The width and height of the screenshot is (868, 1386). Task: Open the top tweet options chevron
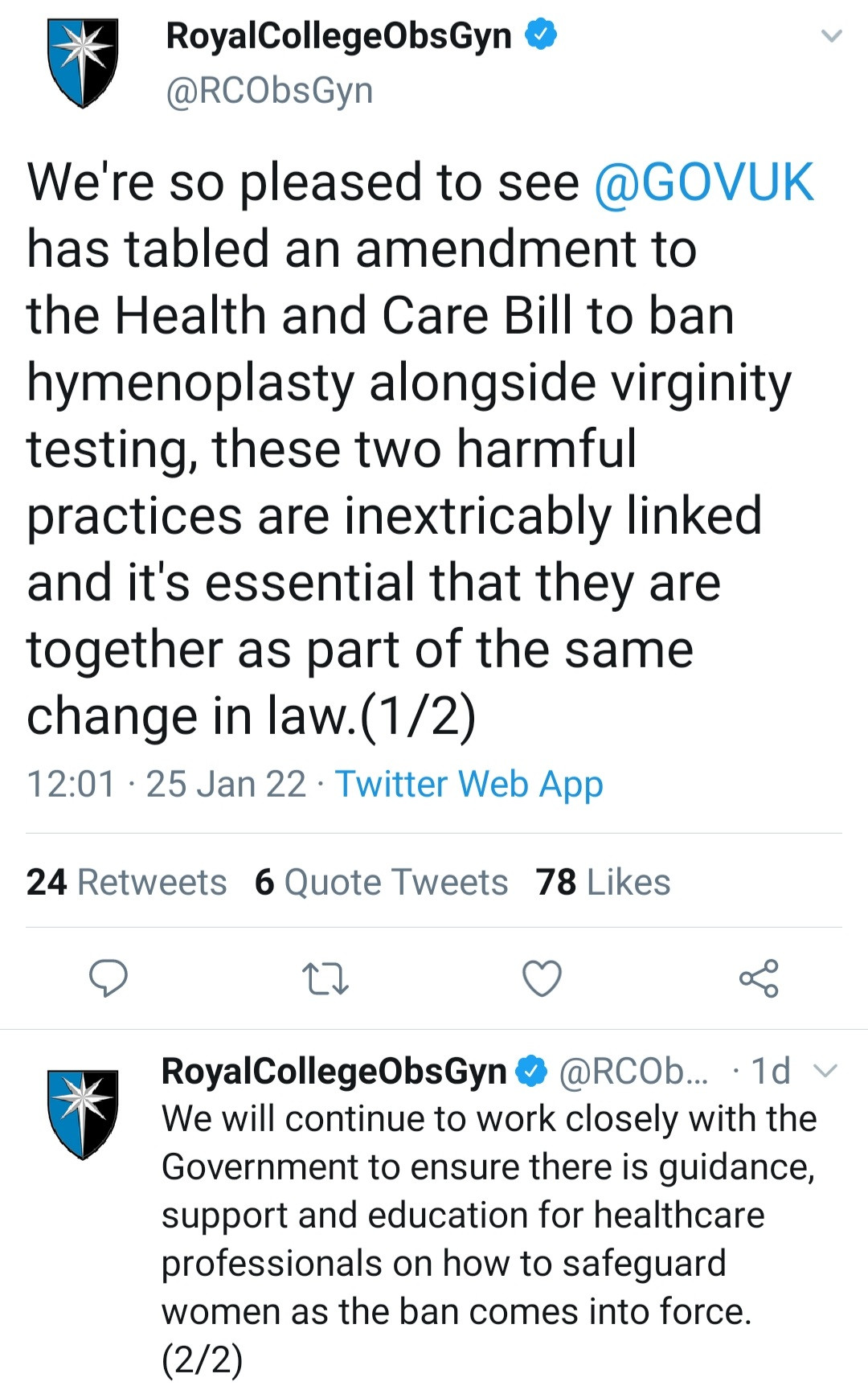(830, 35)
